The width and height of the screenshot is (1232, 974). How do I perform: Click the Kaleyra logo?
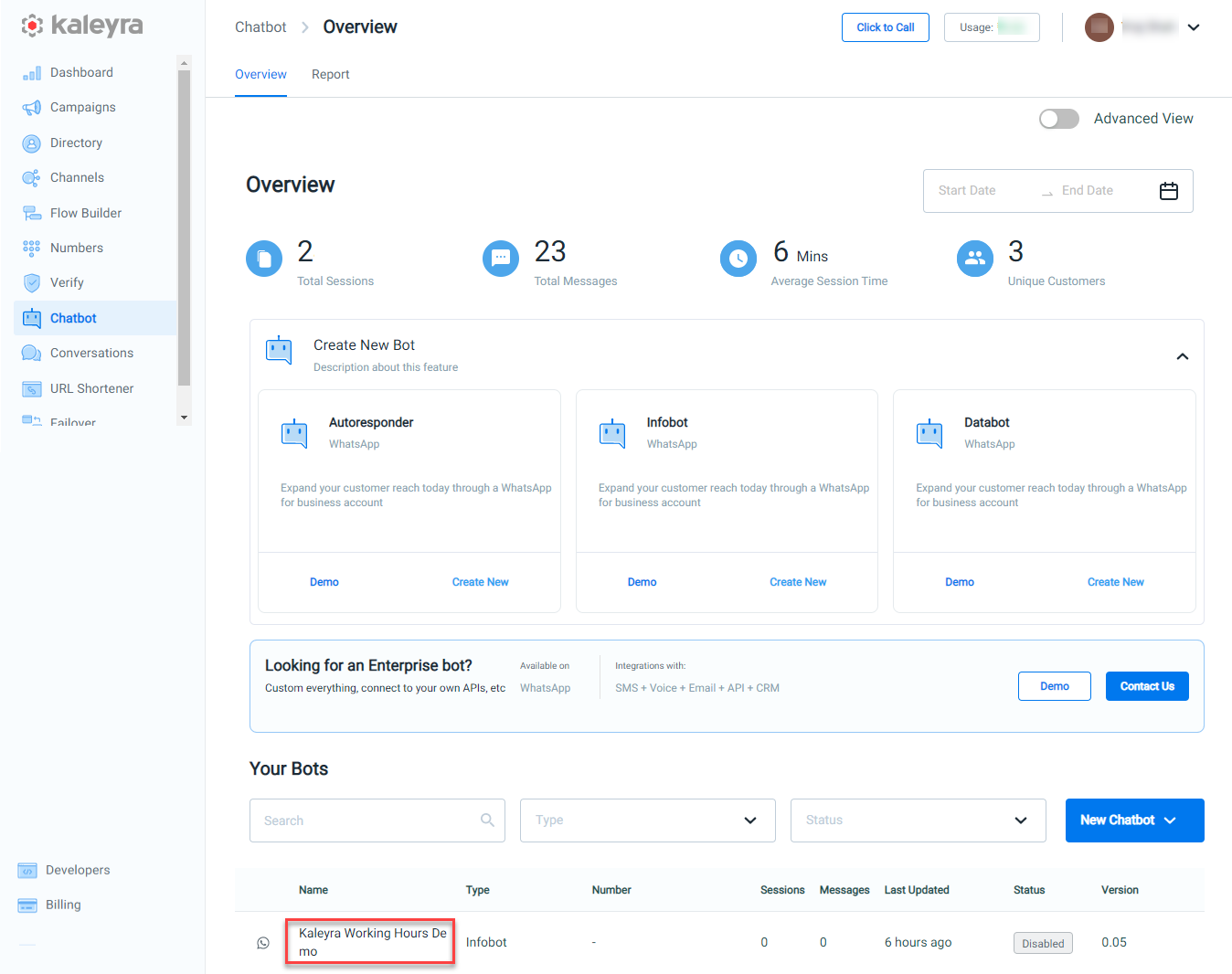pos(82,26)
